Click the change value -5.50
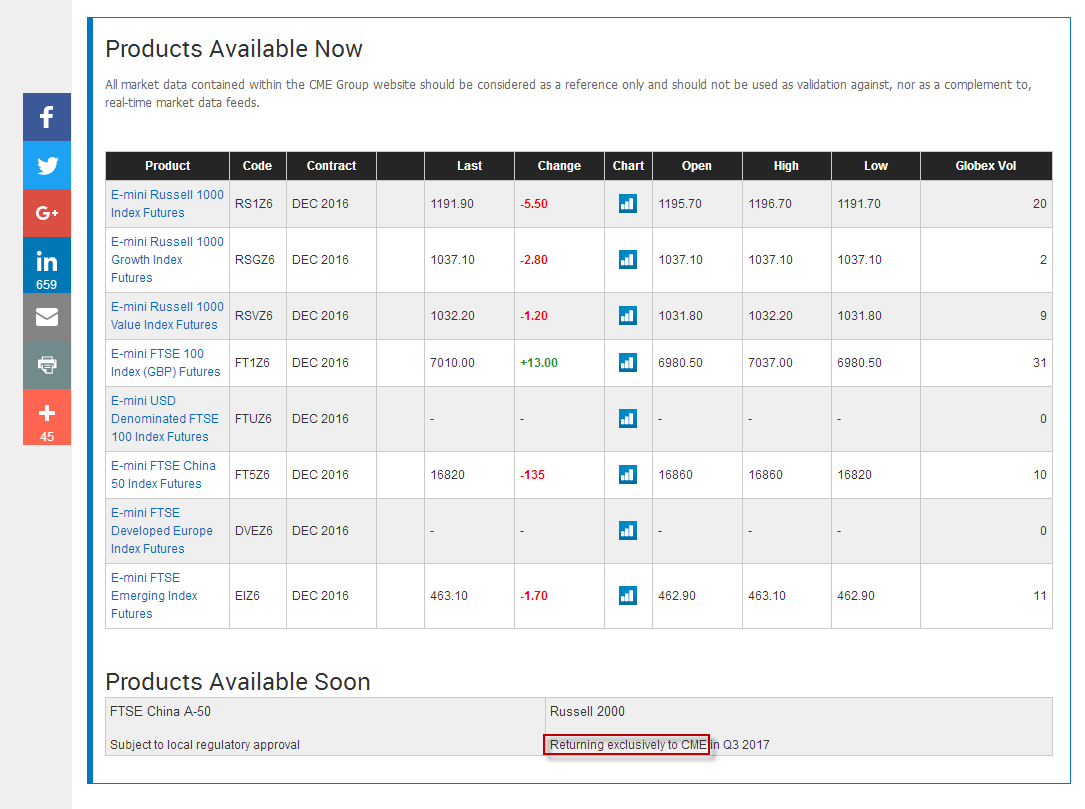Viewport: 1085px width, 809px height. pos(534,204)
